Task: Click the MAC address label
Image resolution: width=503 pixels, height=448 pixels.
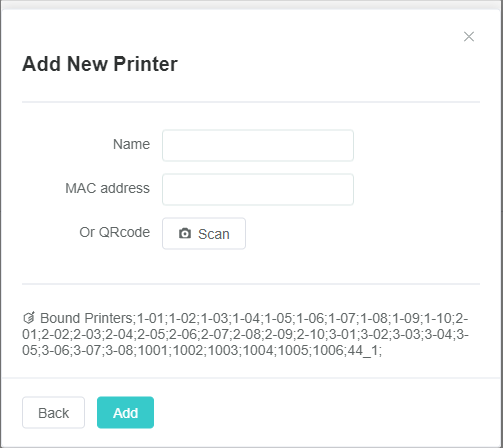Action: point(107,188)
